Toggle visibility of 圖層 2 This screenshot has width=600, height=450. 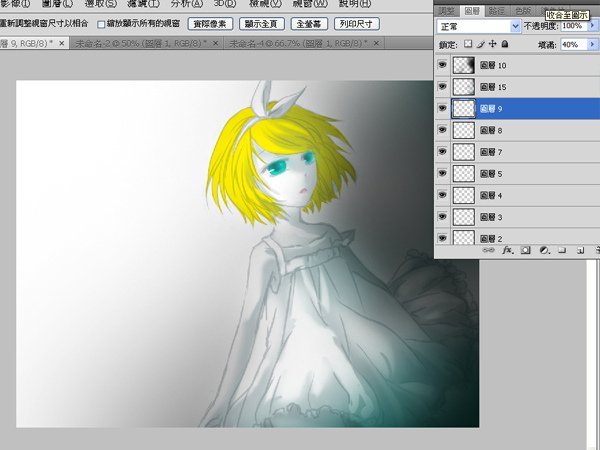[x=442, y=238]
